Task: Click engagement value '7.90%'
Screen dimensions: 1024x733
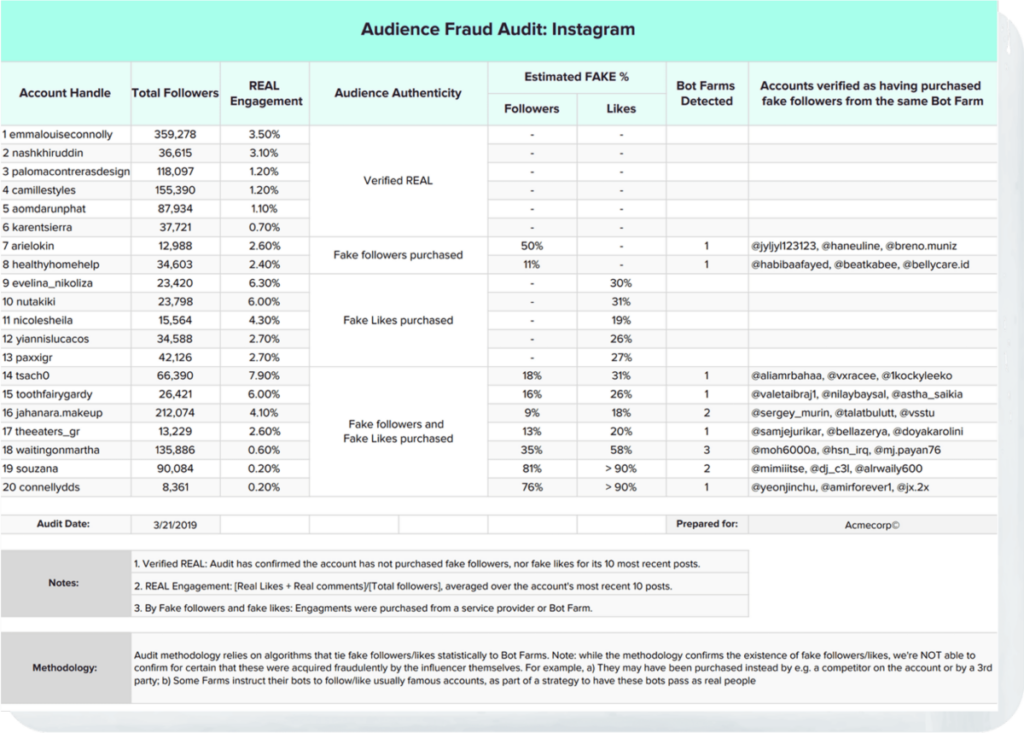Action: [x=265, y=376]
